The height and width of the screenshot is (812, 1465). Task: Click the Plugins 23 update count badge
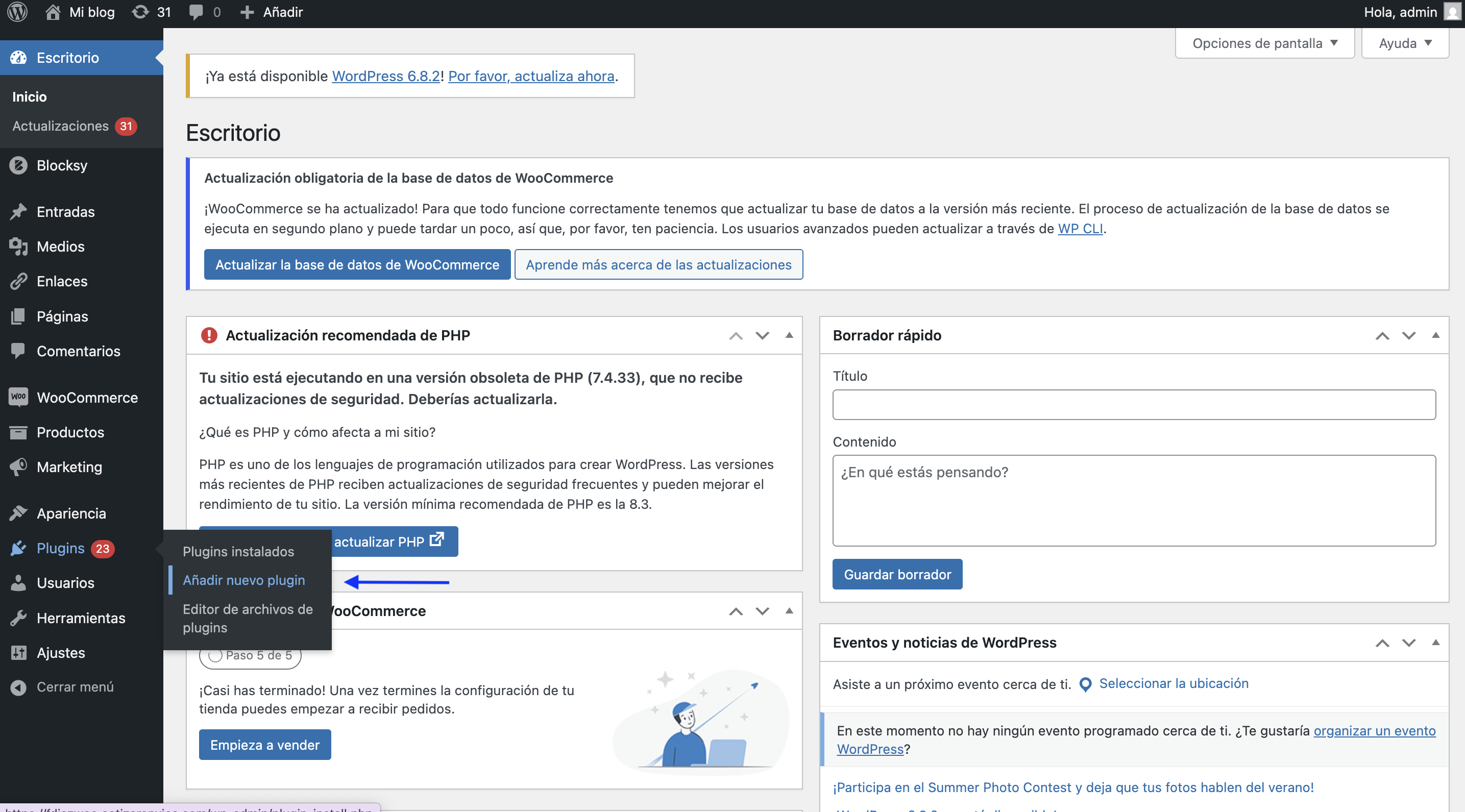[x=103, y=549]
